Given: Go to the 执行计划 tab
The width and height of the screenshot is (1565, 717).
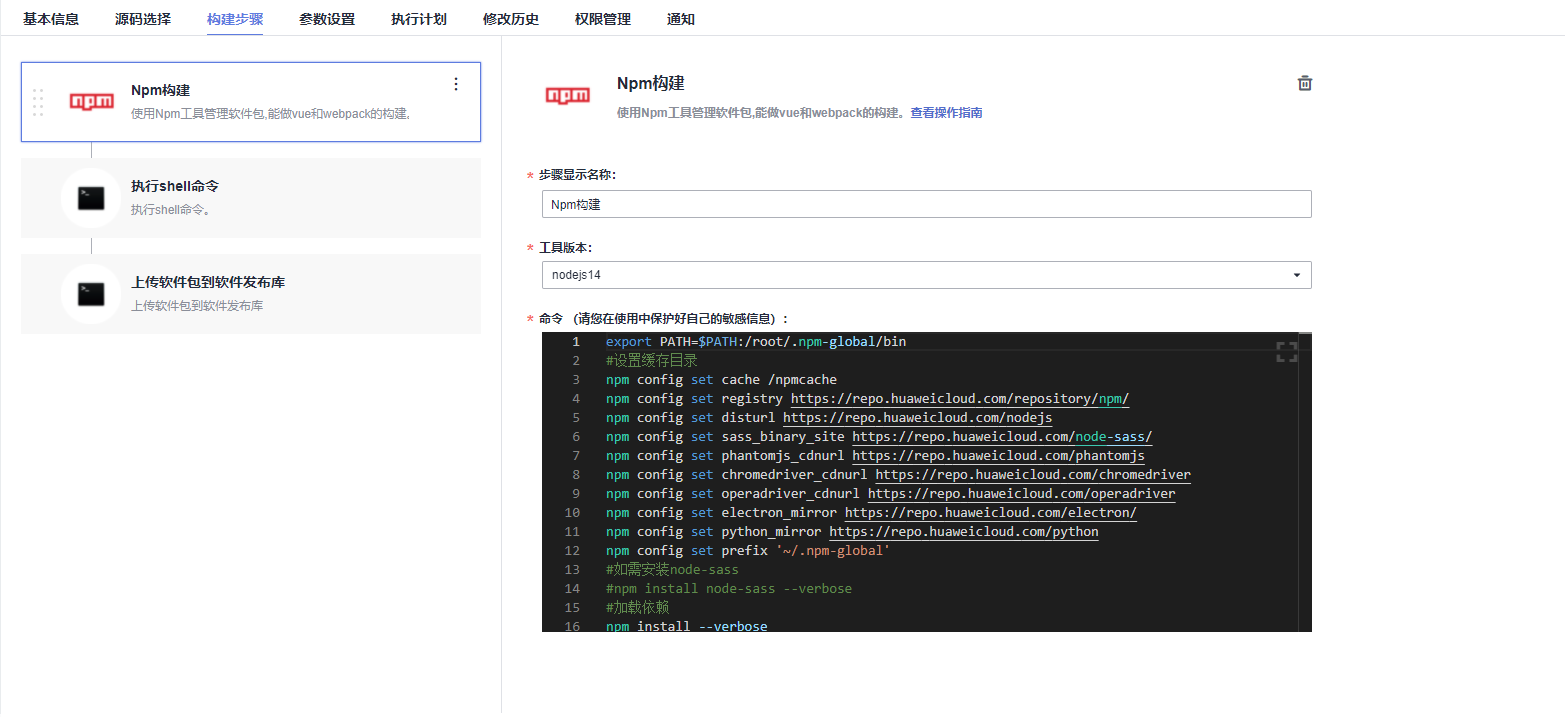Looking at the screenshot, I should tap(419, 19).
